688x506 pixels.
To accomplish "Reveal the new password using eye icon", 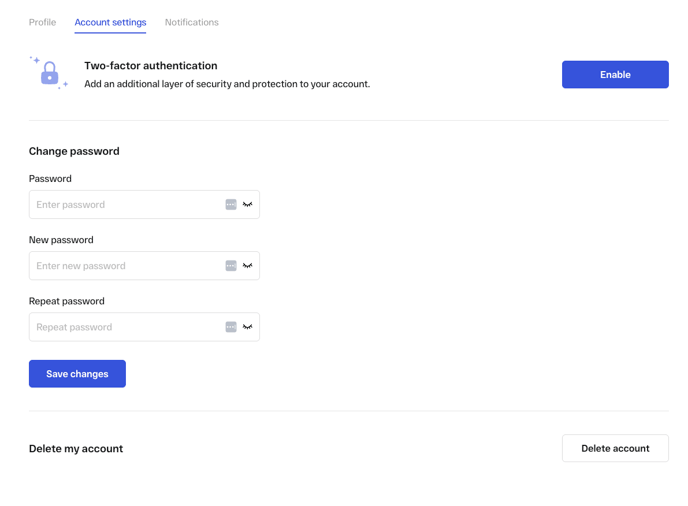I will click(x=247, y=266).
